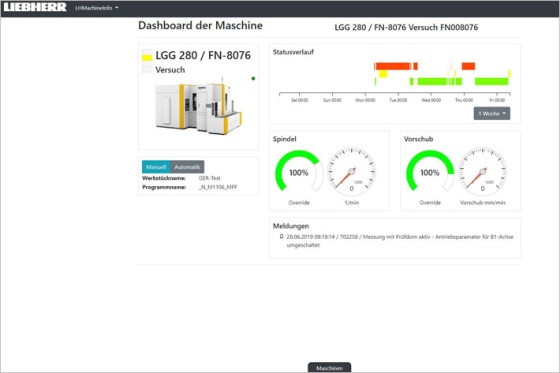Viewport: 560px width, 373px height.
Task: Click the long red bar in Statusverlauf
Action: pos(393,66)
